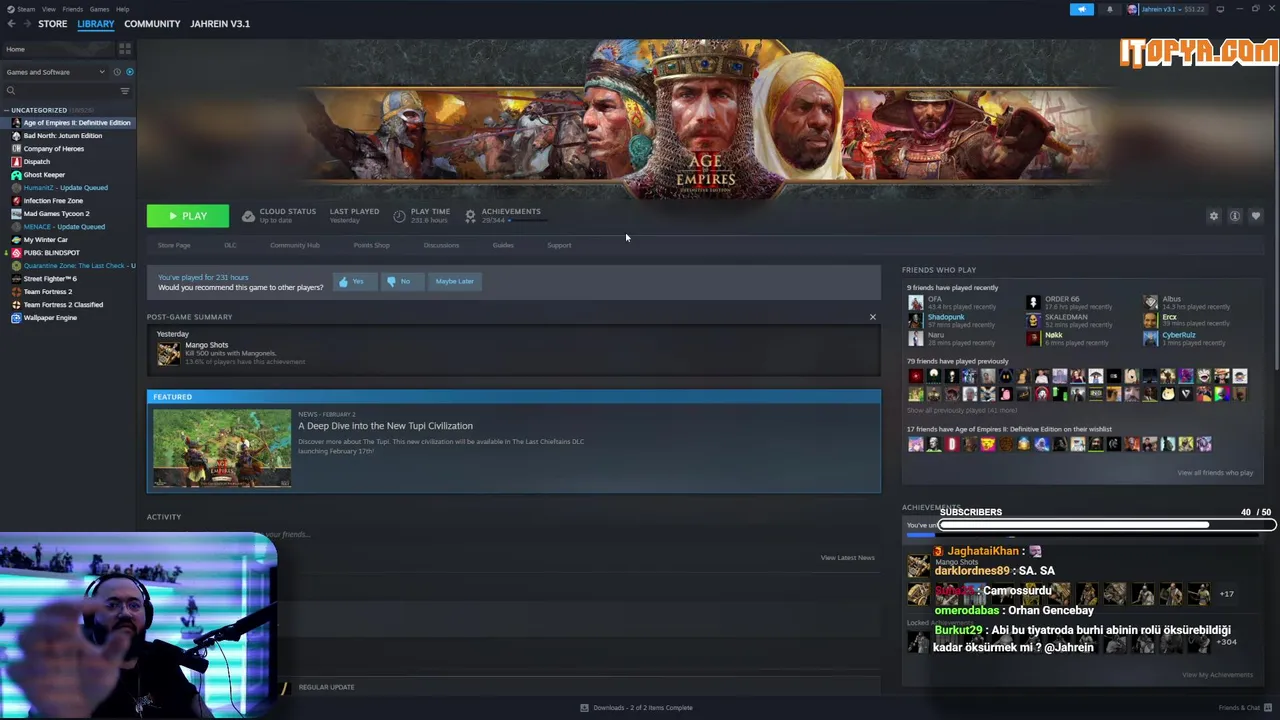Viewport: 1280px width, 720px height.
Task: Click the announcements megaphone icon
Action: (1082, 9)
